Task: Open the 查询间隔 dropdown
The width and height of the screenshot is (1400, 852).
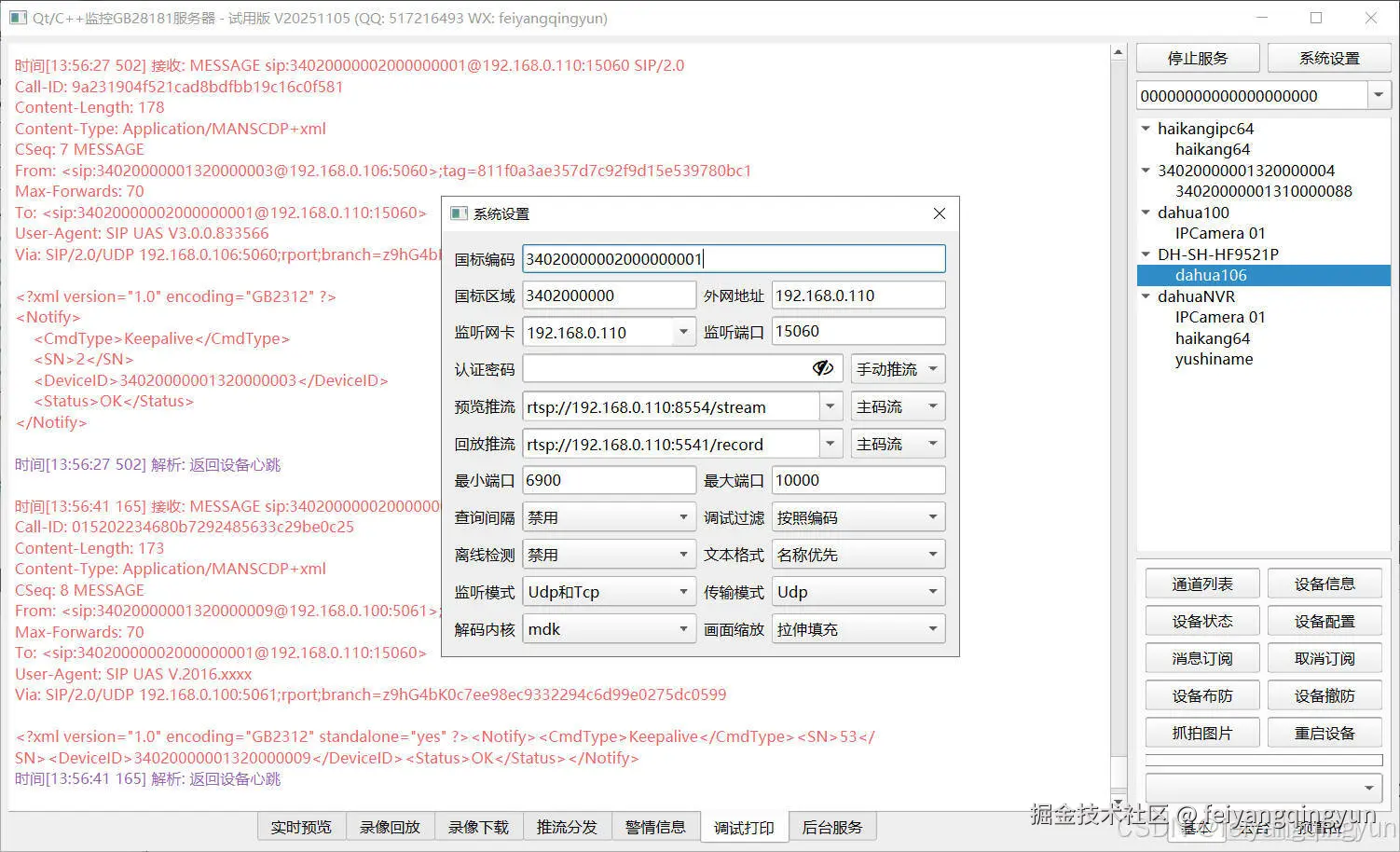Action: (x=609, y=517)
